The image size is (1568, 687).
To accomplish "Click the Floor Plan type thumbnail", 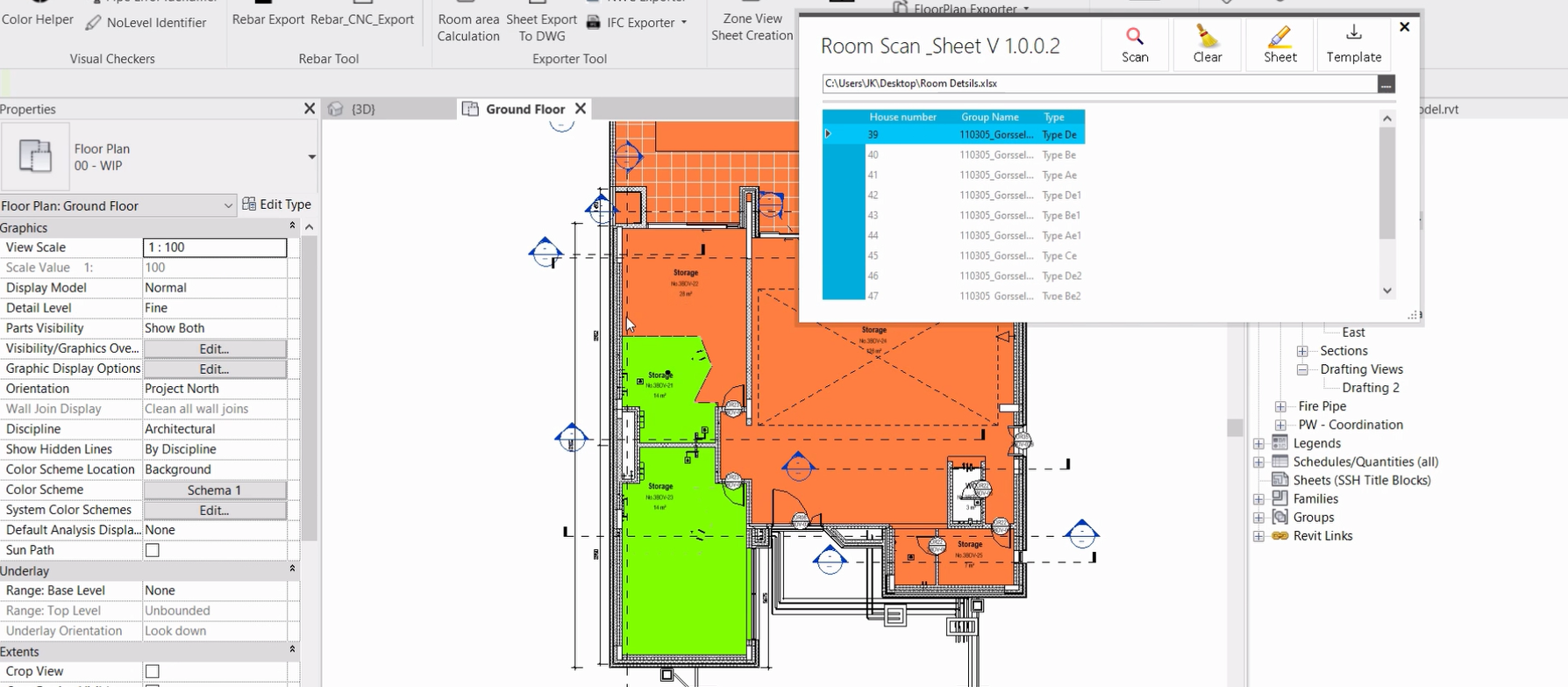I will (35, 156).
